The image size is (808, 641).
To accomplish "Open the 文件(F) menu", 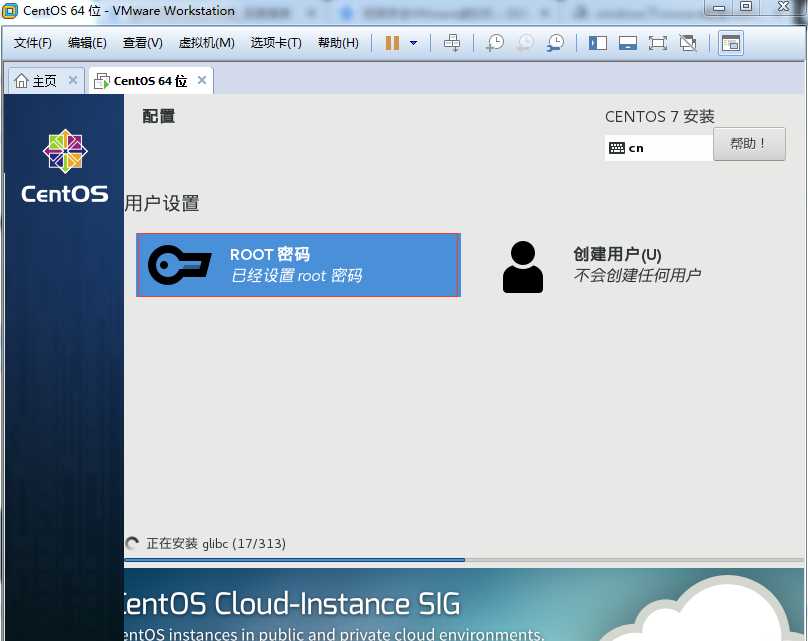I will click(x=32, y=43).
